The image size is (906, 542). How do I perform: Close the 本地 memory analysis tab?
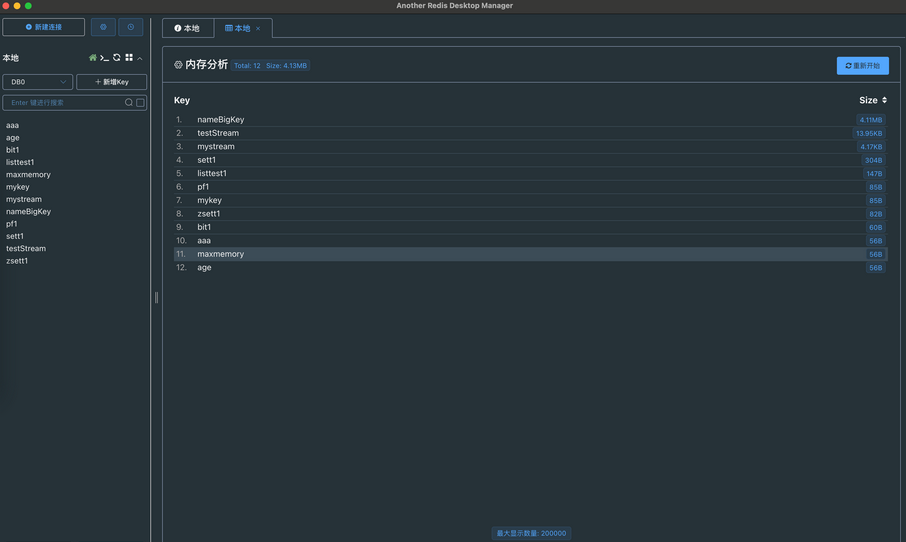(x=258, y=29)
